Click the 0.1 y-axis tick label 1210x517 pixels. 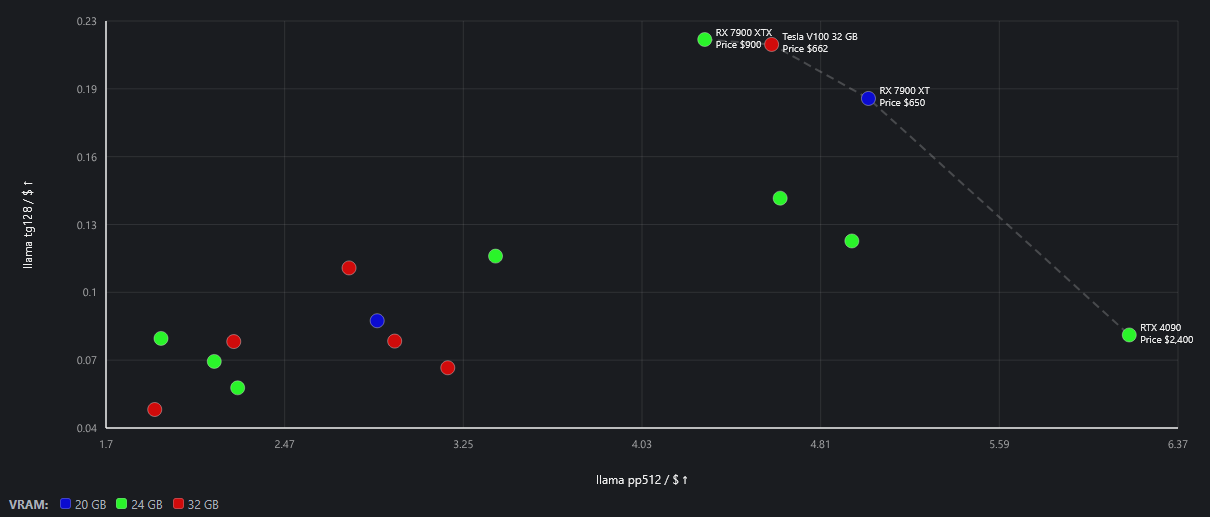click(x=89, y=293)
